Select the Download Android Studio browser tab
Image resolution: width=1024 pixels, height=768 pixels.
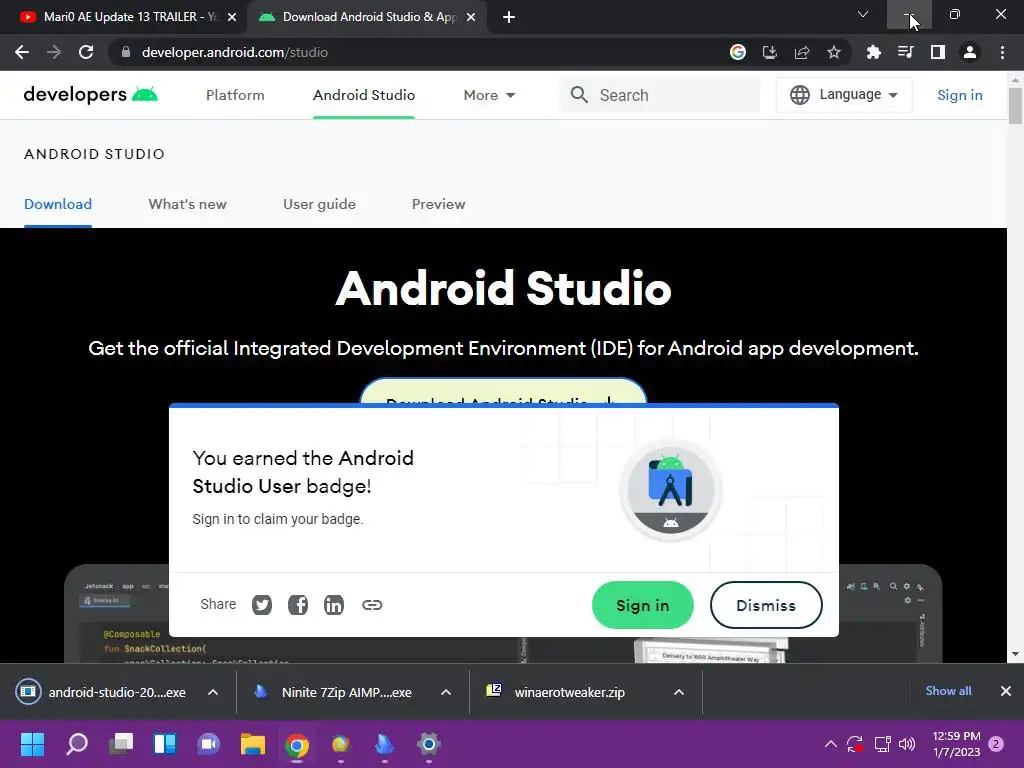pos(366,17)
